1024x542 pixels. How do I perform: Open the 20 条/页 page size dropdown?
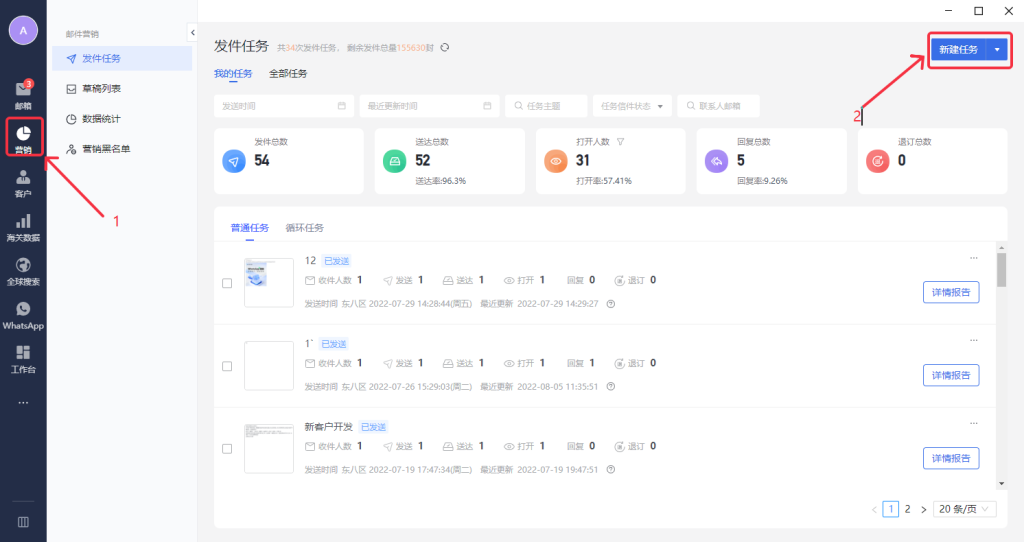point(964,509)
